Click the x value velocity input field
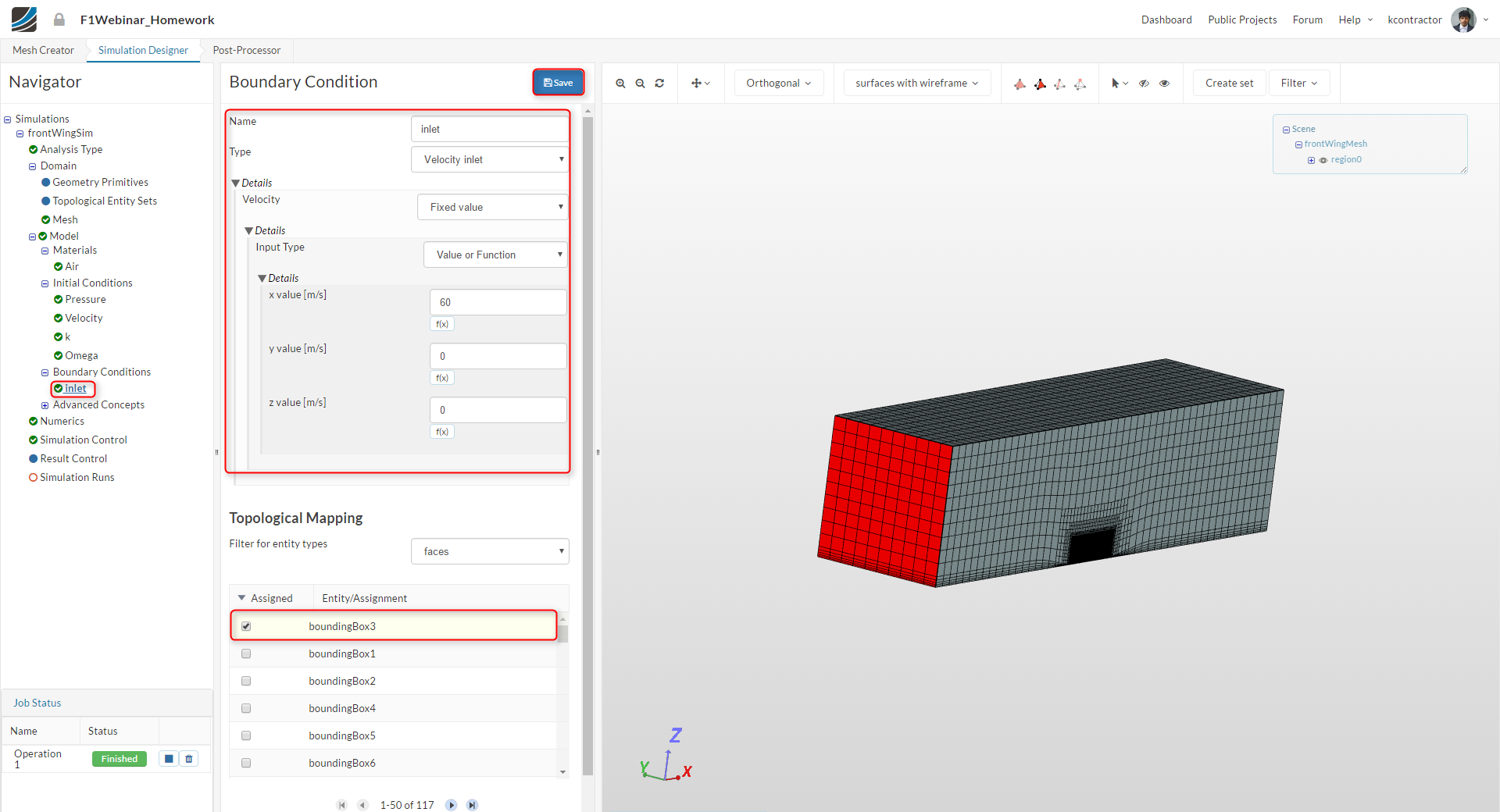1500x812 pixels. click(x=498, y=302)
